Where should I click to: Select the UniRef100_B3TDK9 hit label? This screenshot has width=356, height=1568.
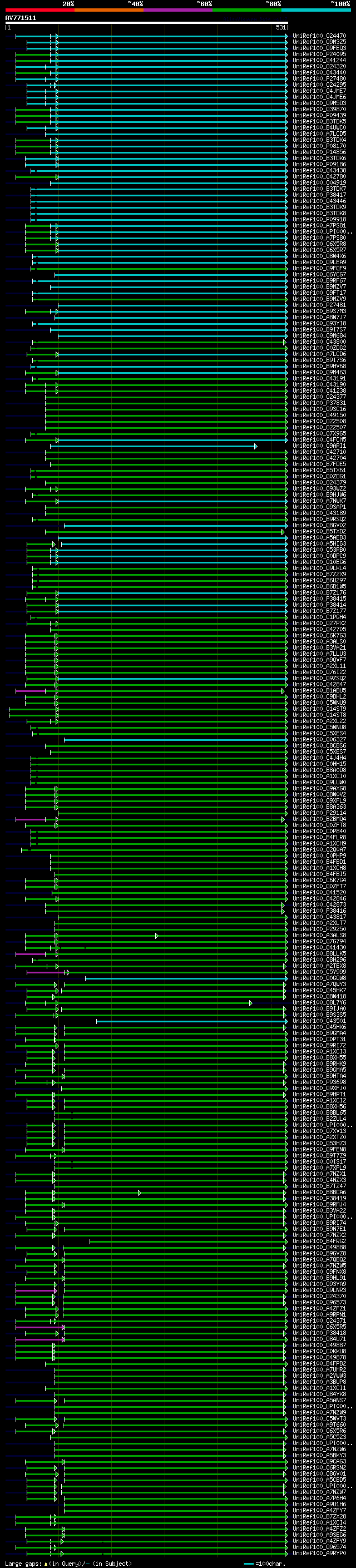[319, 207]
